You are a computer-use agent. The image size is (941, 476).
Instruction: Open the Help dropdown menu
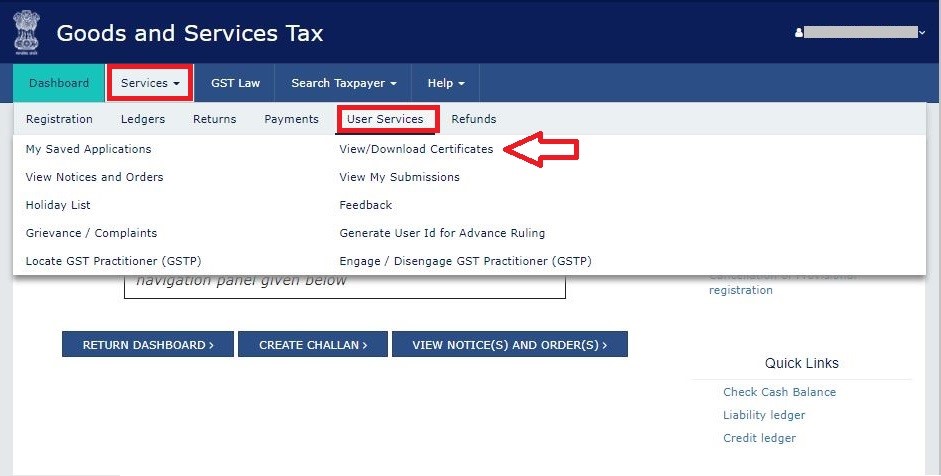(446, 83)
